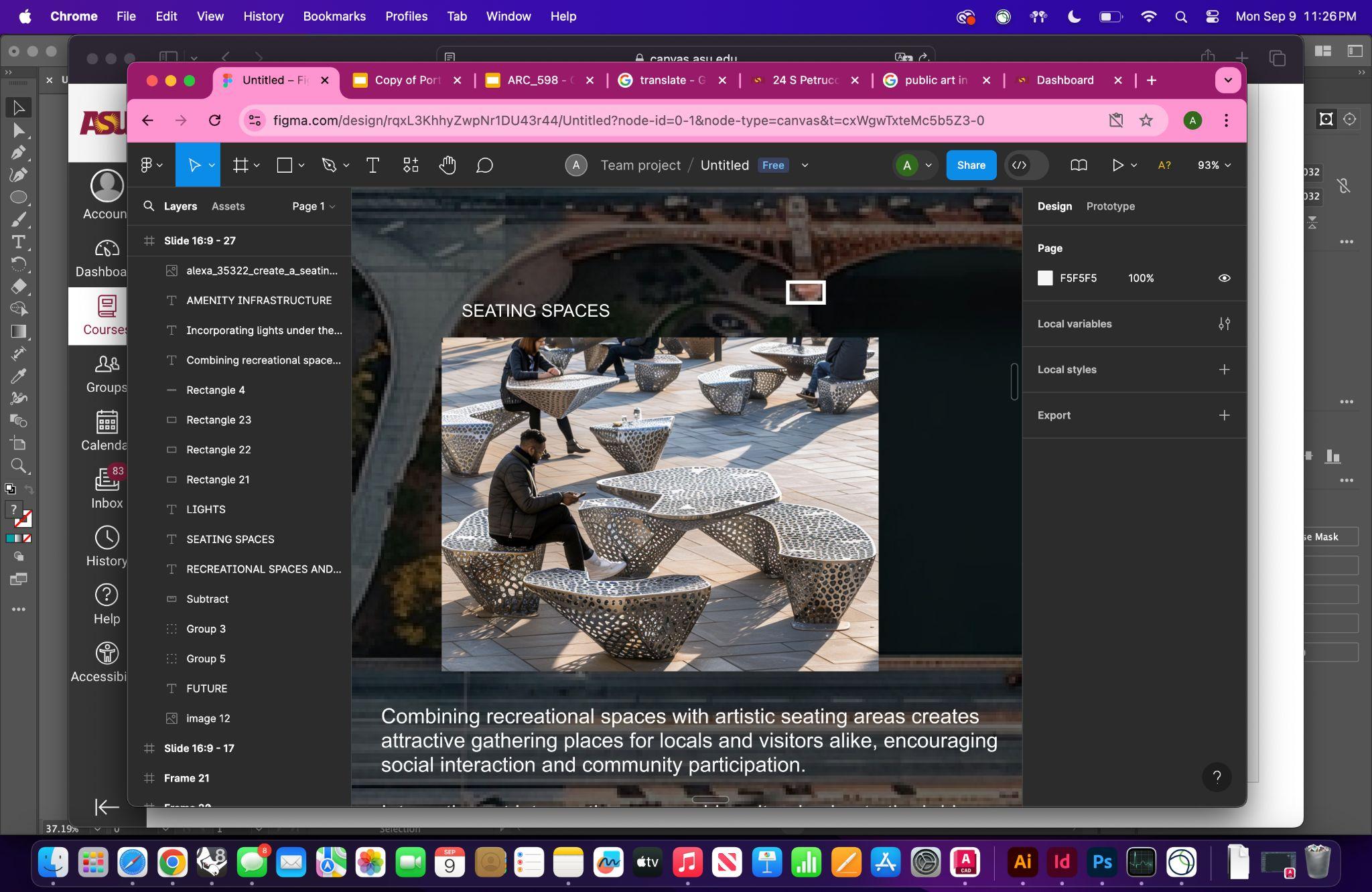Open the 93% zoom dropdown
Image resolution: width=1372 pixels, height=892 pixels.
(1214, 165)
